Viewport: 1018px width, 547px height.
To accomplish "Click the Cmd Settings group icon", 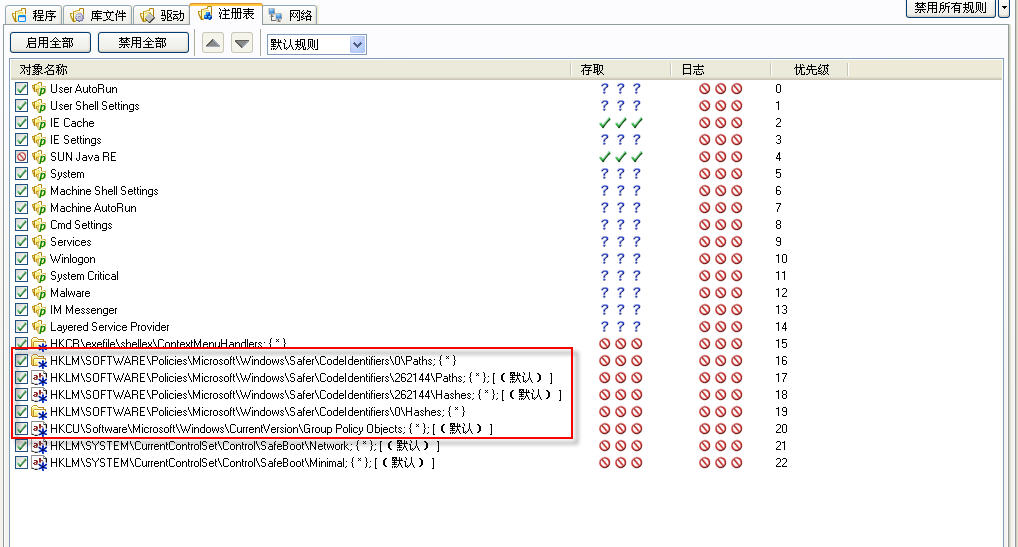I will pyautogui.click(x=39, y=225).
